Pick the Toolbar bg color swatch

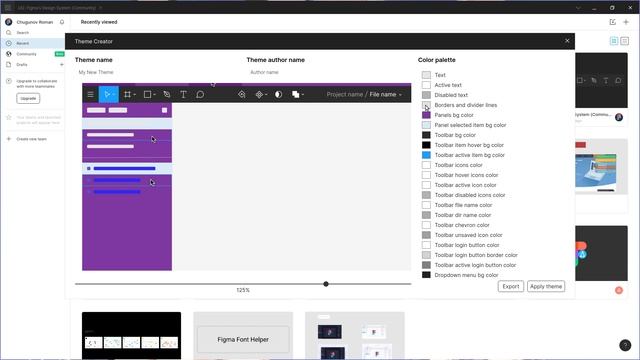click(x=426, y=135)
